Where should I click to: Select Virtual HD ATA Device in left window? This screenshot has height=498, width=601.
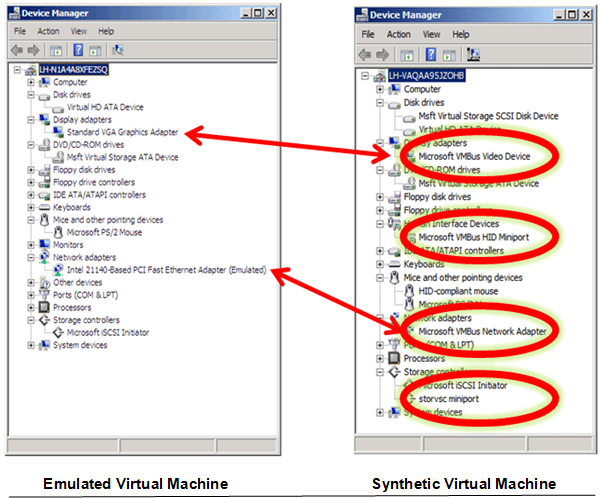point(105,107)
